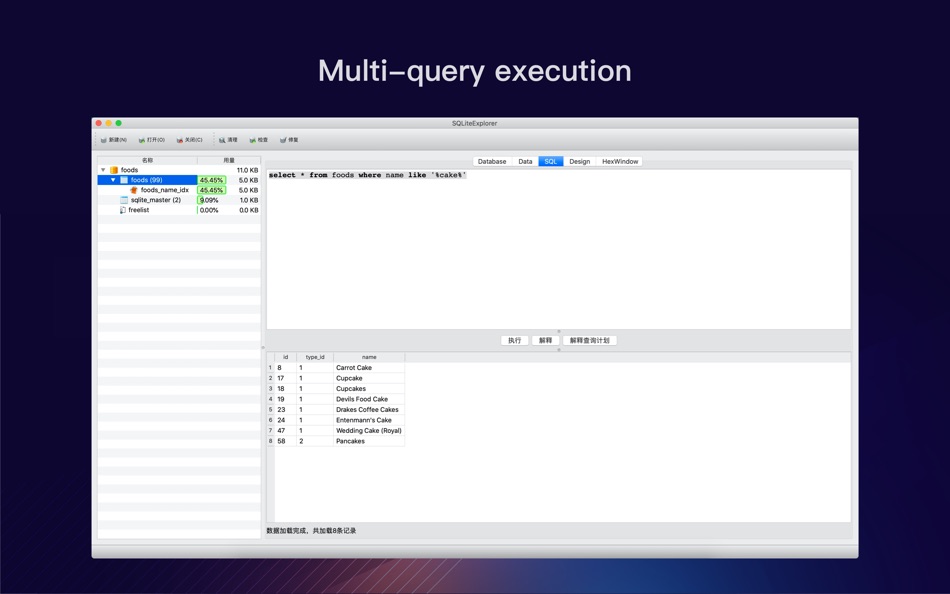Select the foods_name_idx row name
This screenshot has height=594, width=950.
click(165, 190)
